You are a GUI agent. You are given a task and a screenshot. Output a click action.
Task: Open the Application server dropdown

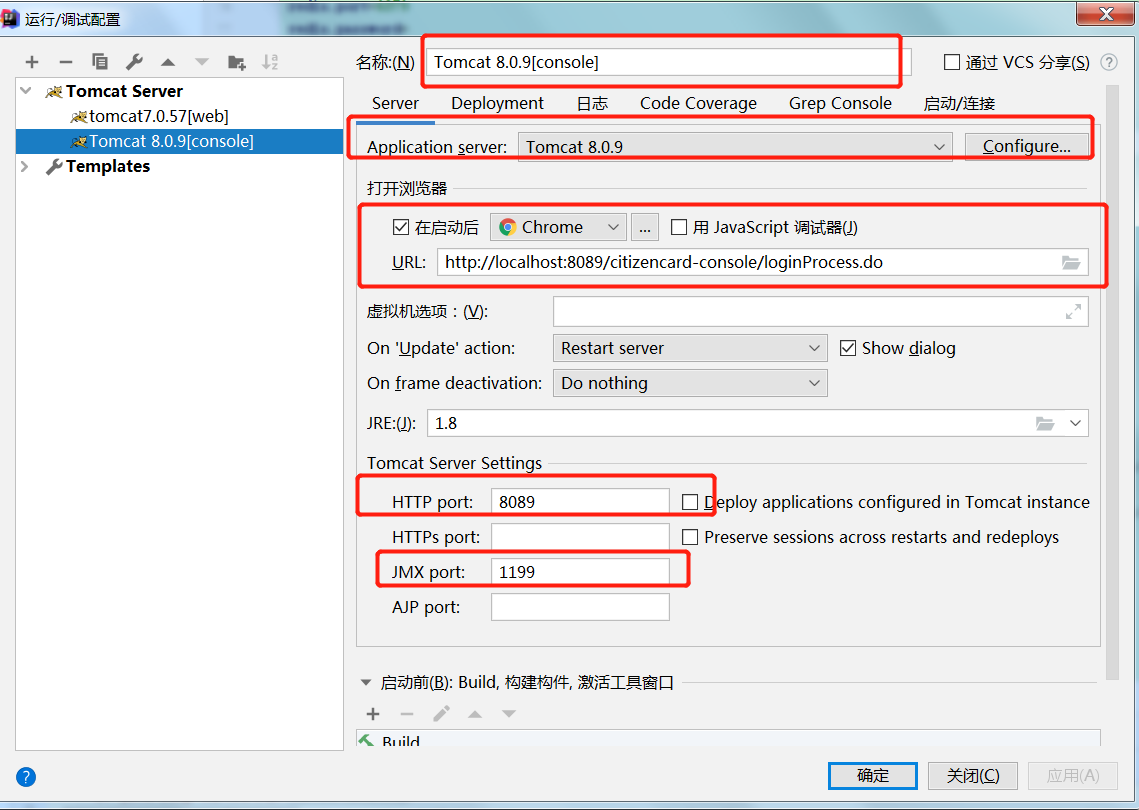[x=735, y=147]
